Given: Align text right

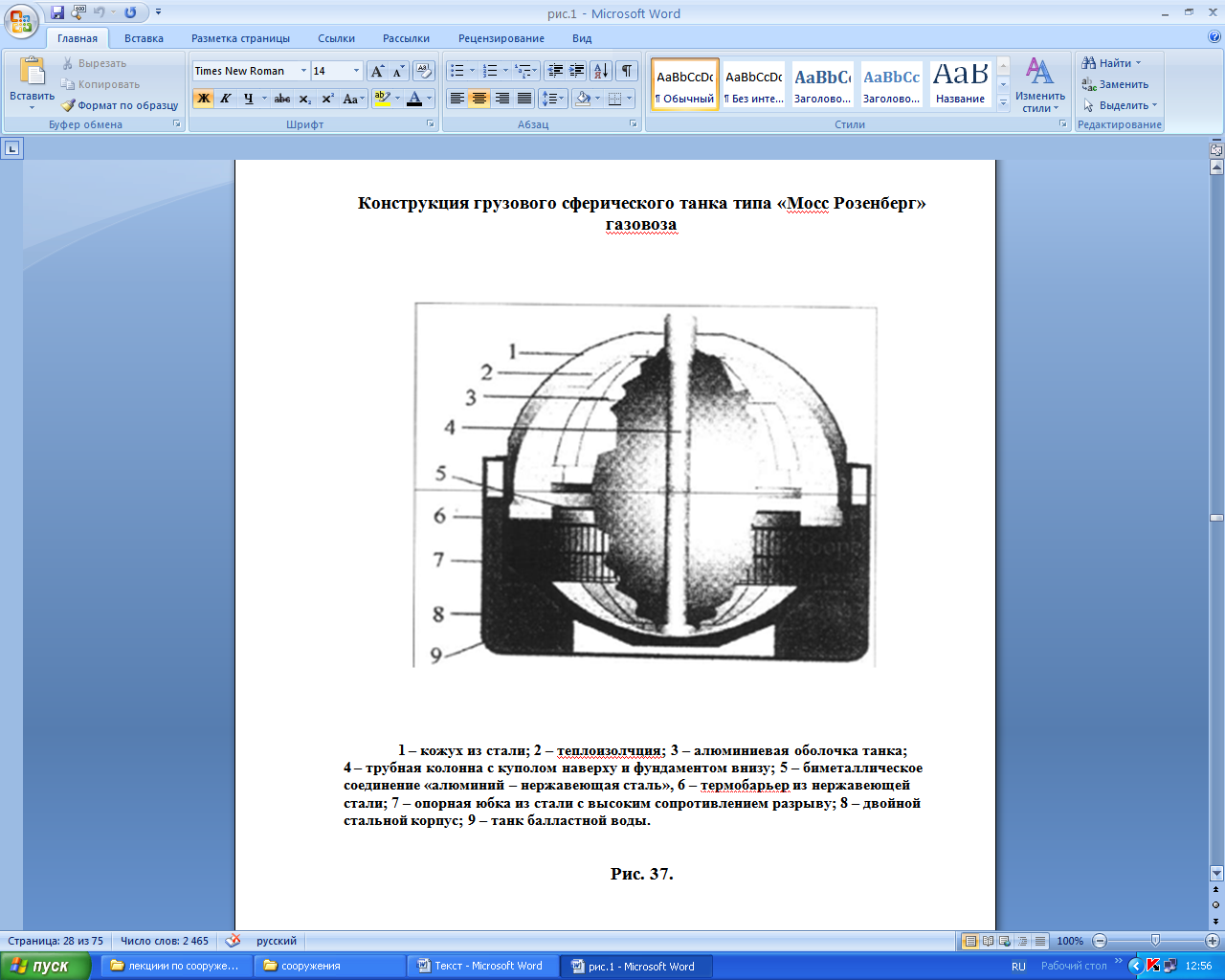Looking at the screenshot, I should pyautogui.click(x=501, y=99).
